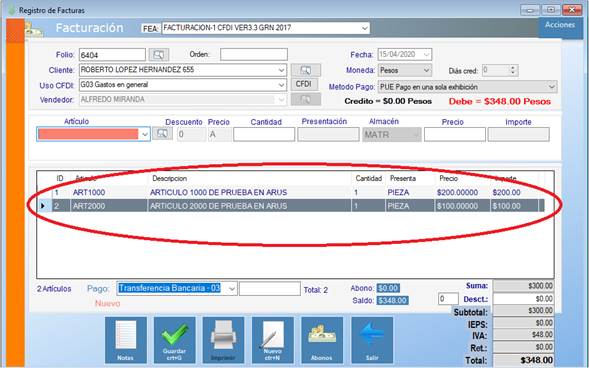
Task: Click the Abono $0.00 value
Action: (388, 288)
